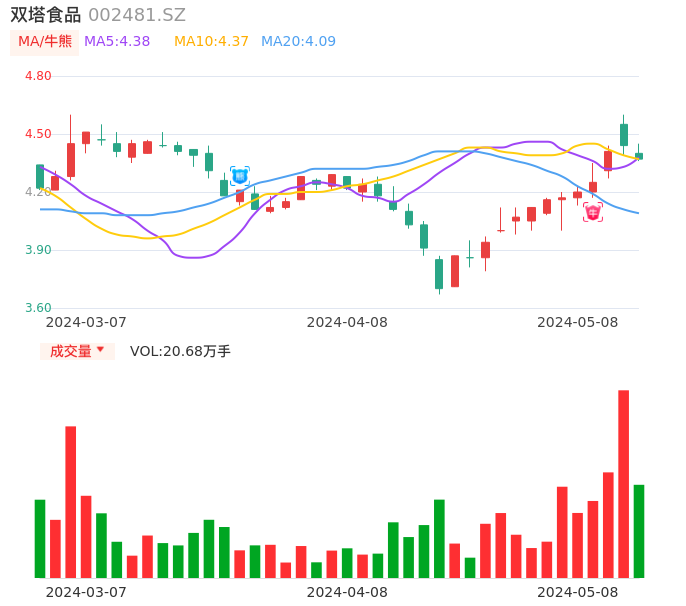This screenshot has height=606, width=686.
Task: Click the rightmost green volume bar
Action: point(639,531)
